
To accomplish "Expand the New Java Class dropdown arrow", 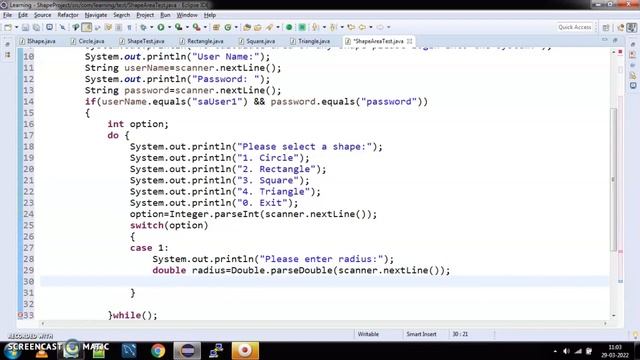I will 236,27.
